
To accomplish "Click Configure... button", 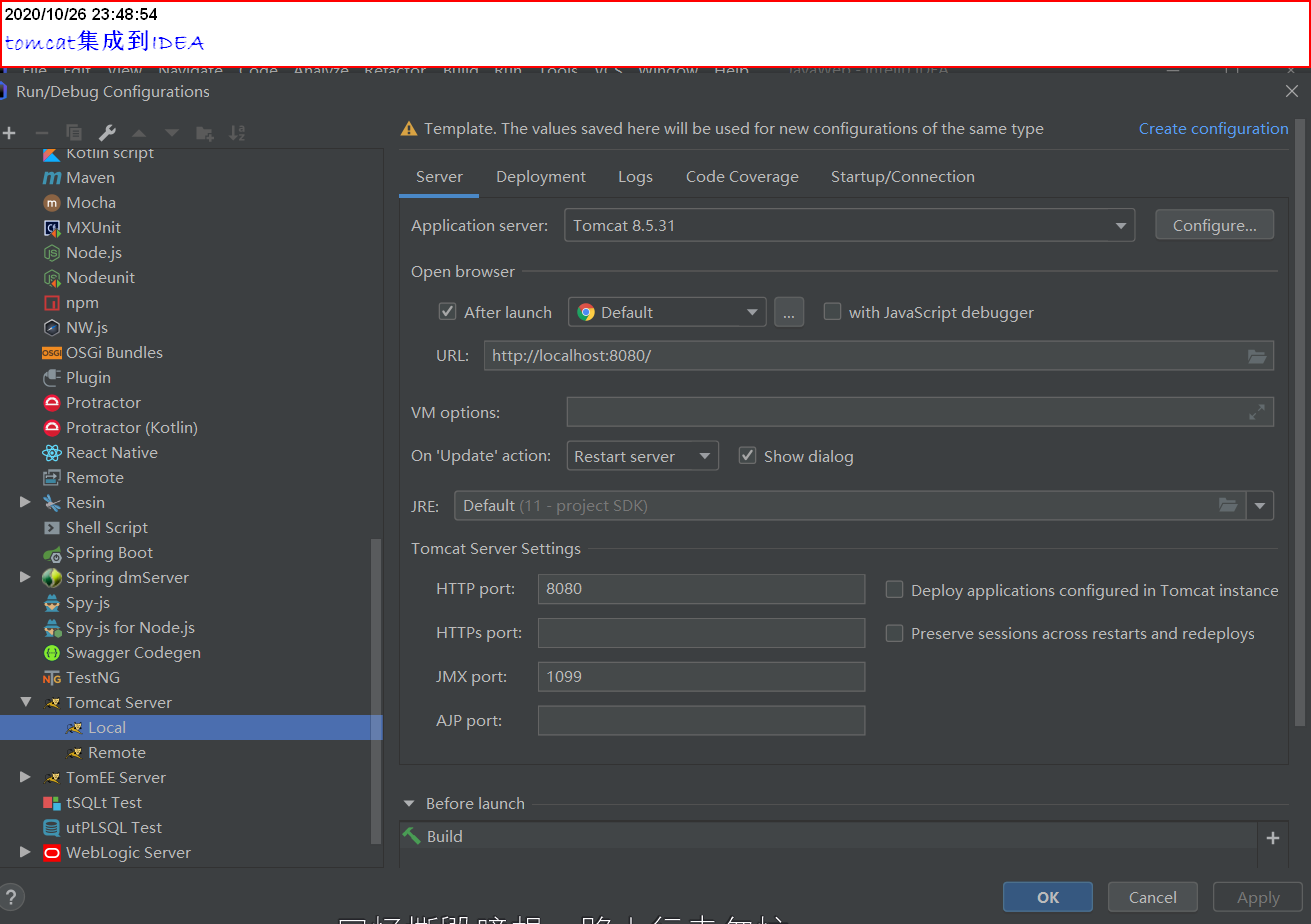I will pos(1215,225).
